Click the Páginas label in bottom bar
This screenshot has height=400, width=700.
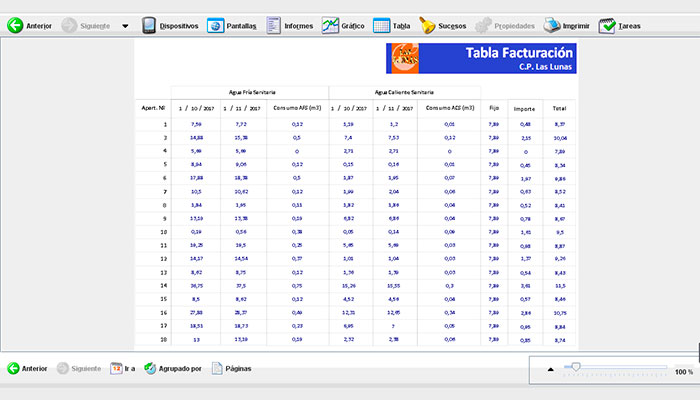238,369
